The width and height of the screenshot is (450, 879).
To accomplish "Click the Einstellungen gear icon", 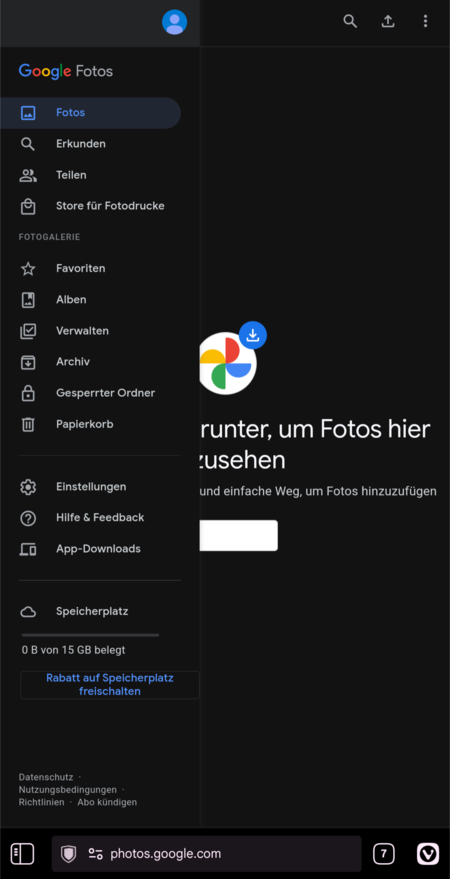I will [x=28, y=487].
